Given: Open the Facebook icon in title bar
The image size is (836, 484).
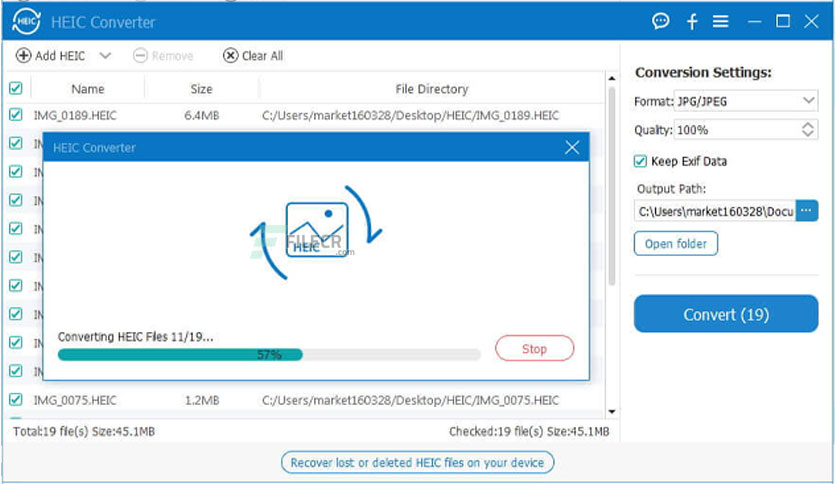Looking at the screenshot, I should (692, 22).
